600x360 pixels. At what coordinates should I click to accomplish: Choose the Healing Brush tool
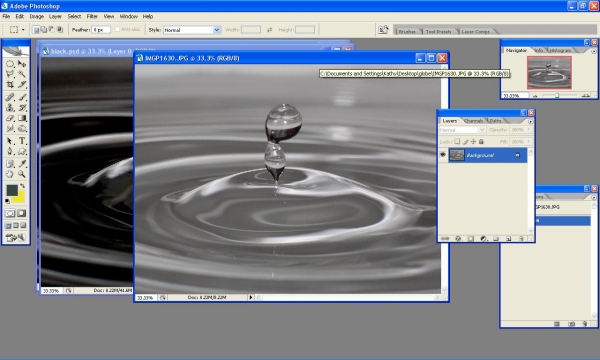[x=10, y=97]
